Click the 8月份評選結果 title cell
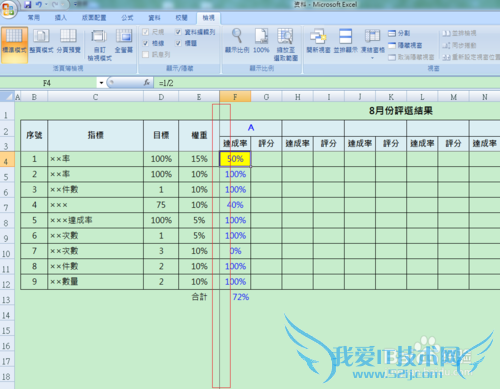 (401, 111)
